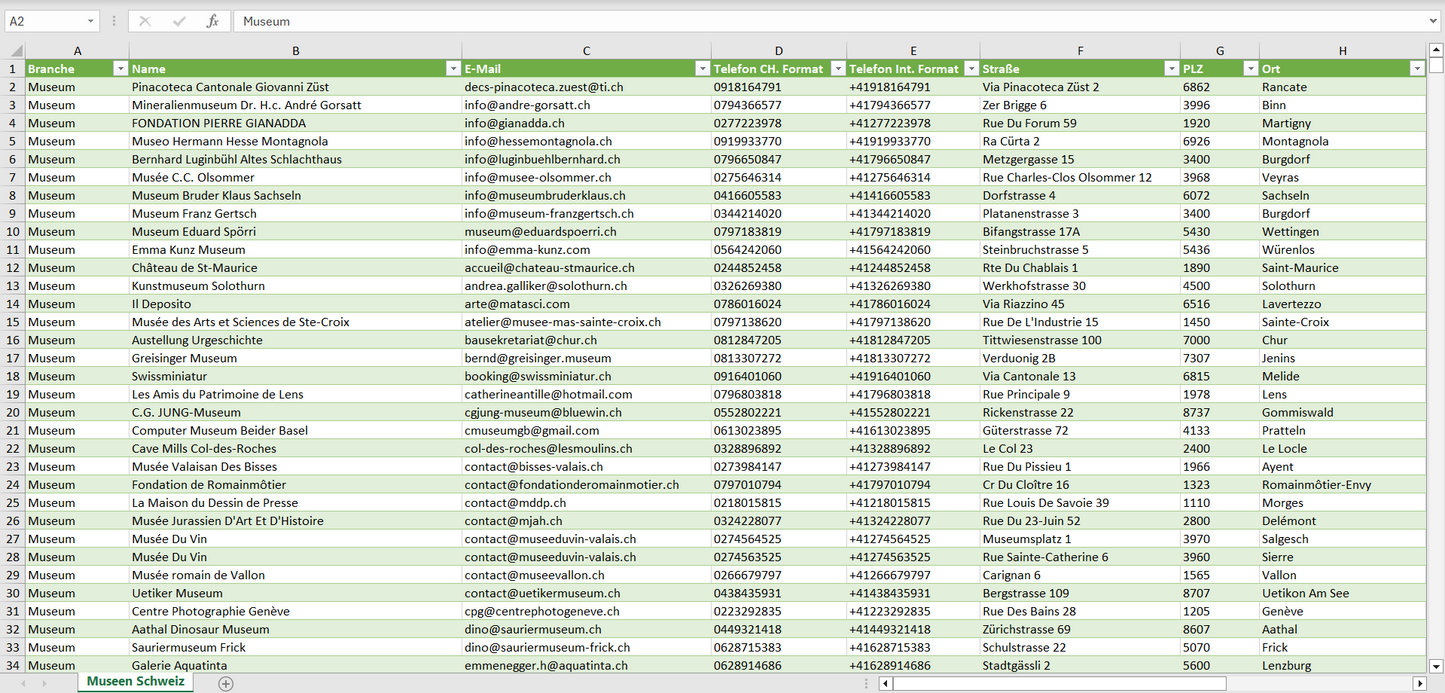This screenshot has height=693, width=1445.
Task: Click the Insert Function fx icon
Action: pyautogui.click(x=212, y=21)
